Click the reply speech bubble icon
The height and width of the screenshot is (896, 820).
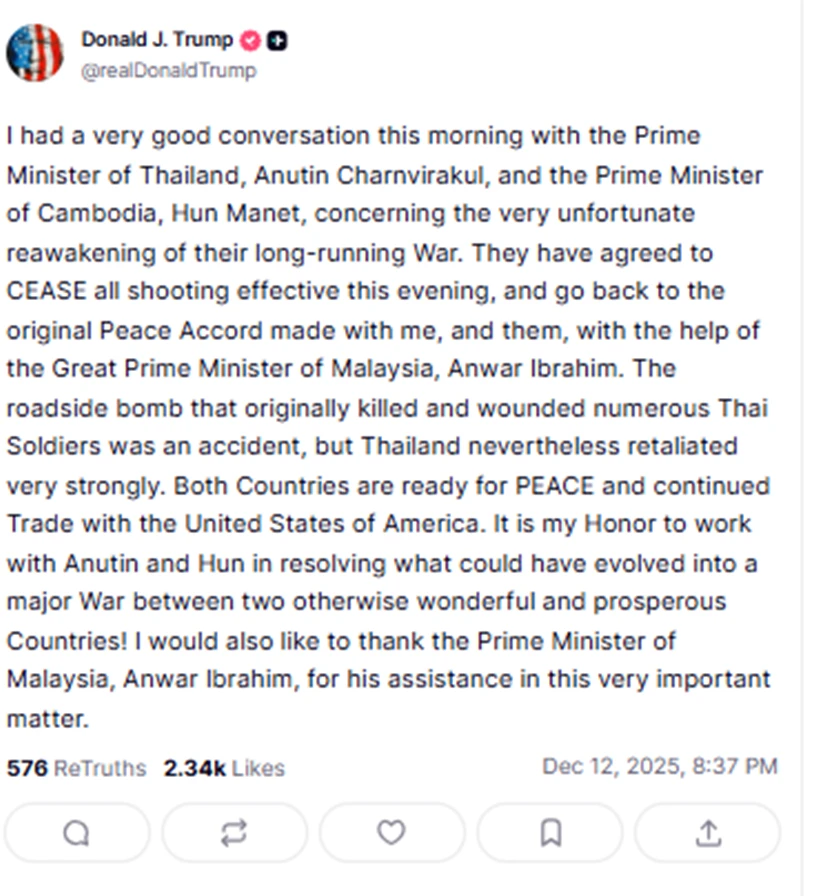76,832
